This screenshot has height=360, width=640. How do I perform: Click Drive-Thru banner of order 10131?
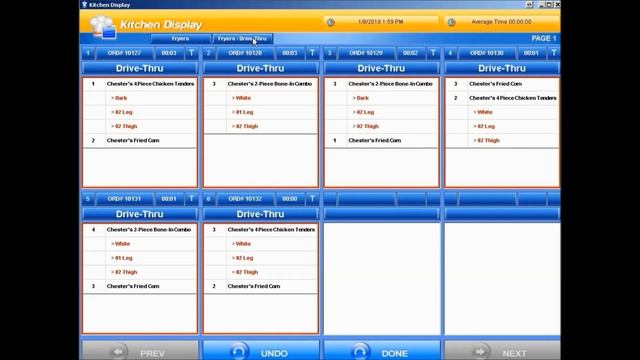(x=140, y=214)
